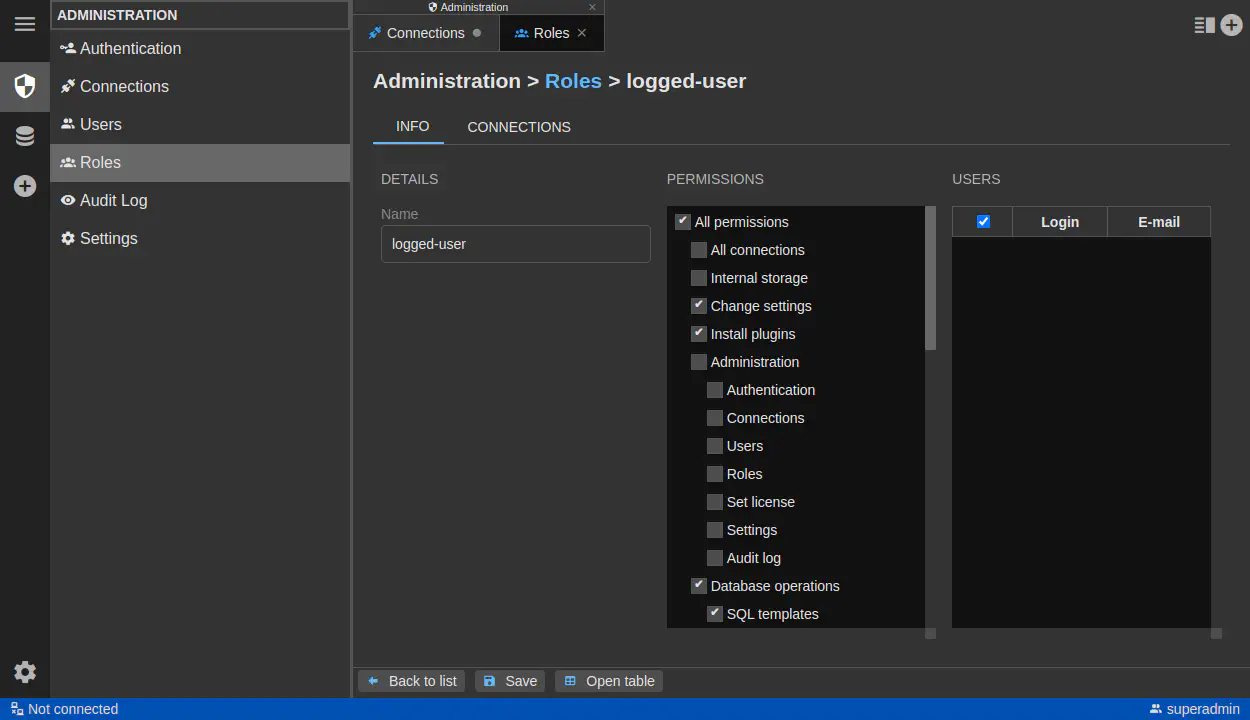Click Authentication key icon in sidebar
This screenshot has height=720, width=1250.
pos(68,48)
